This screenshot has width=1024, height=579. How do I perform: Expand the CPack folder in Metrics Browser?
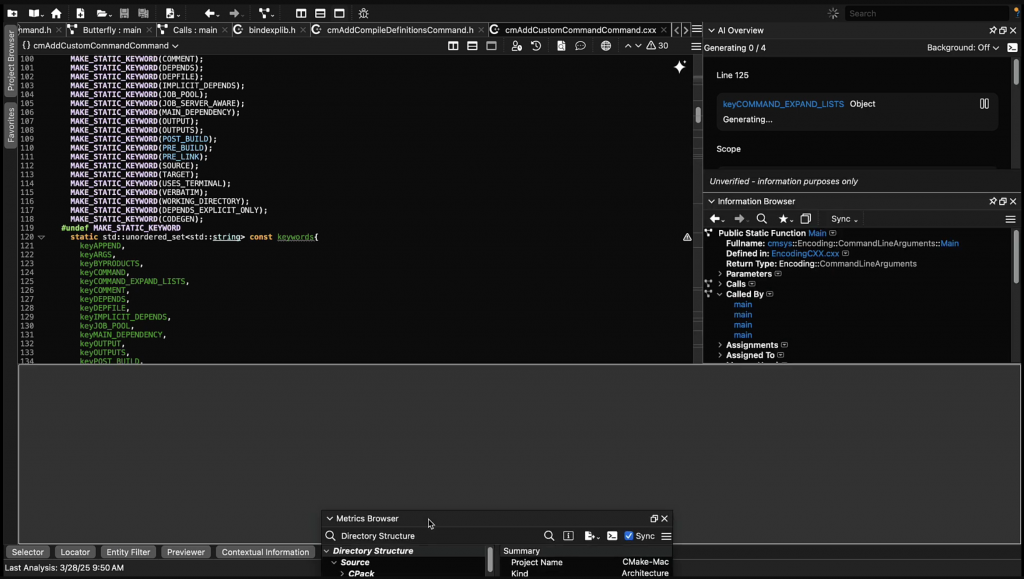(342, 574)
